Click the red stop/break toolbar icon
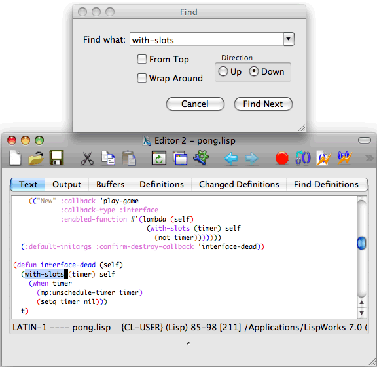Screen dimensions: 379x370 (282, 158)
